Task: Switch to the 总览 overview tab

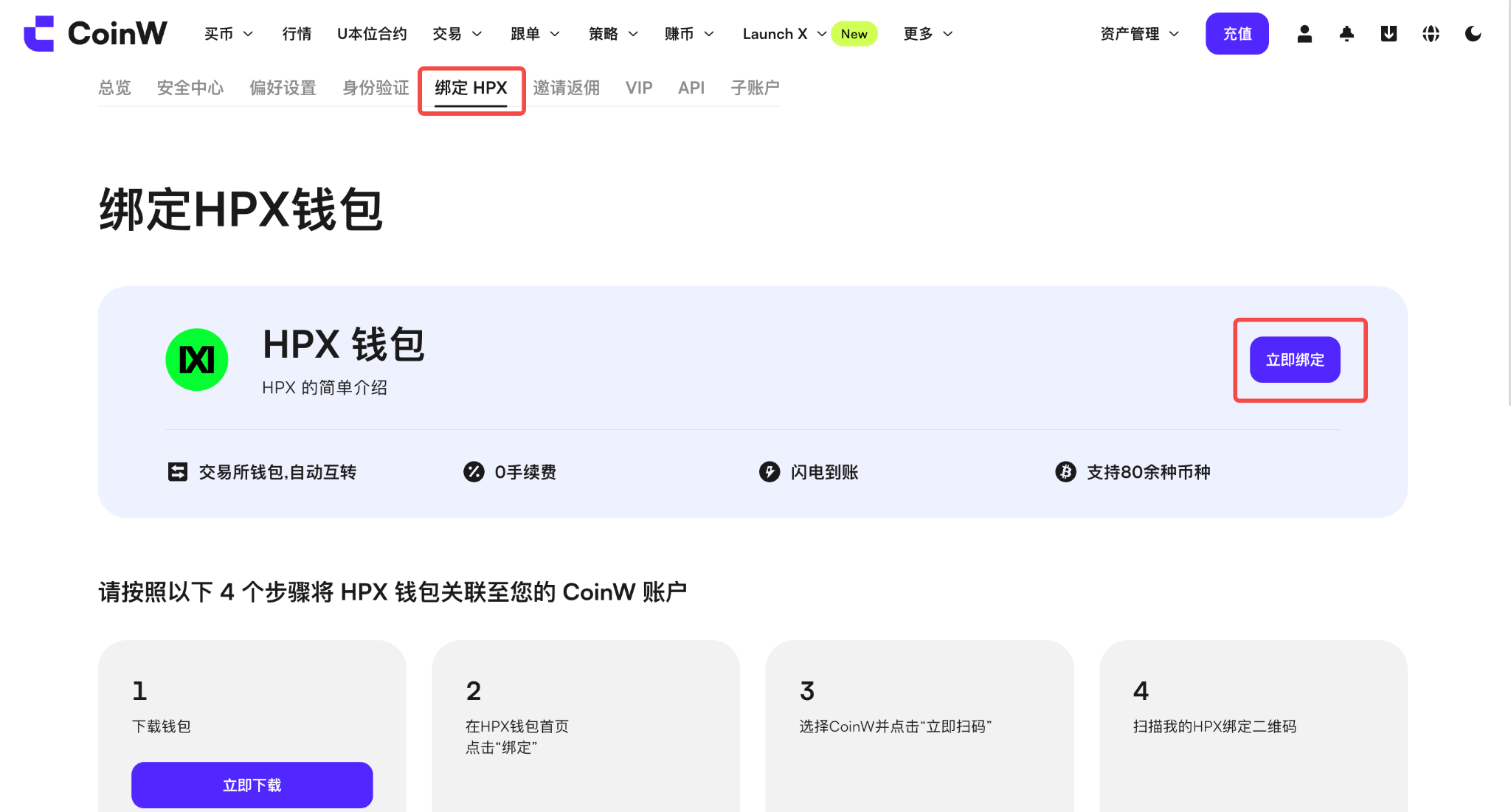Action: 114,88
